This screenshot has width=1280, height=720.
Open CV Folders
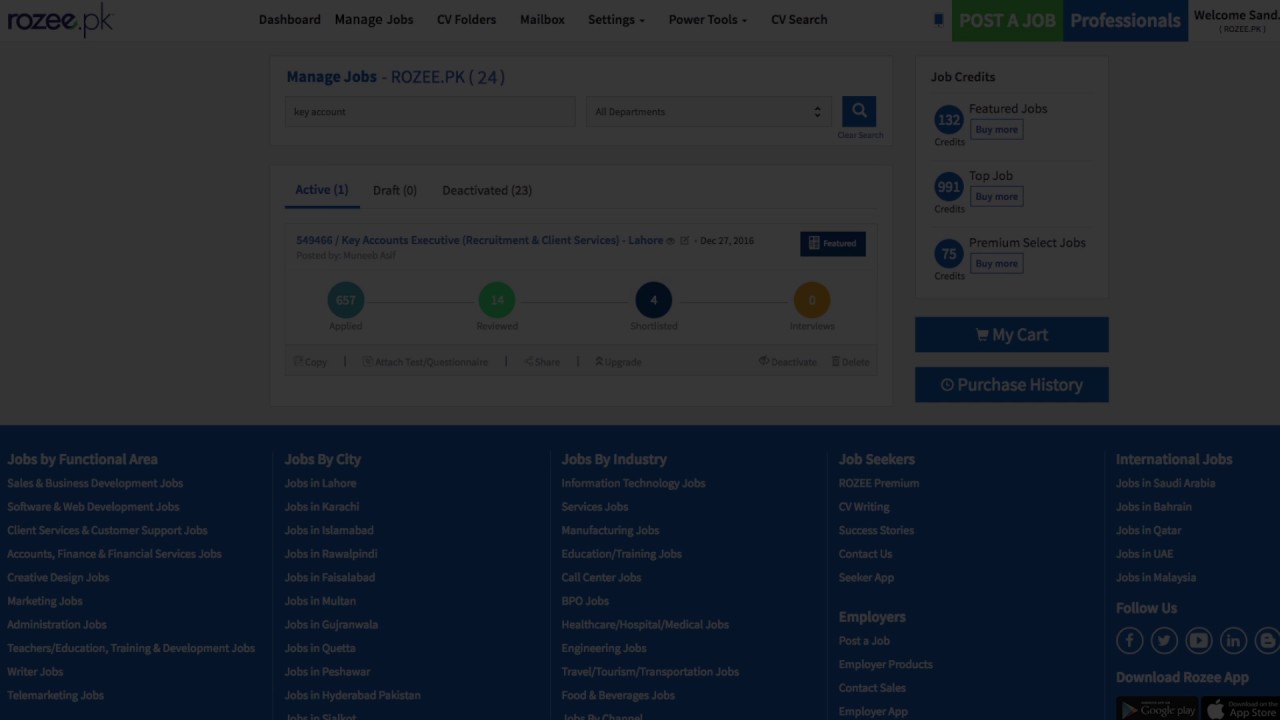click(466, 20)
